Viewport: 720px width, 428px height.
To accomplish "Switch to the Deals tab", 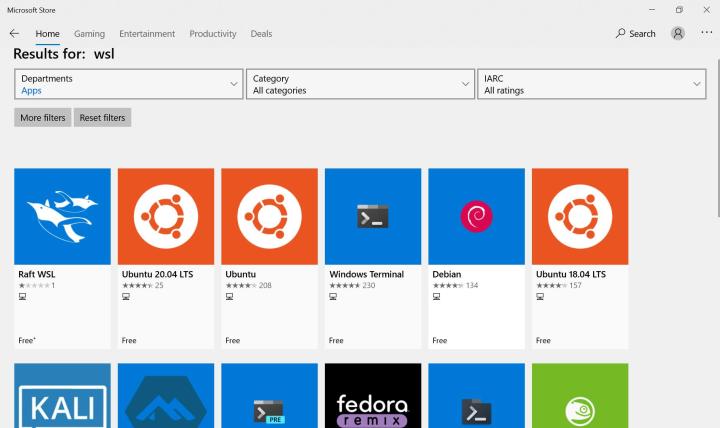I will point(261,34).
